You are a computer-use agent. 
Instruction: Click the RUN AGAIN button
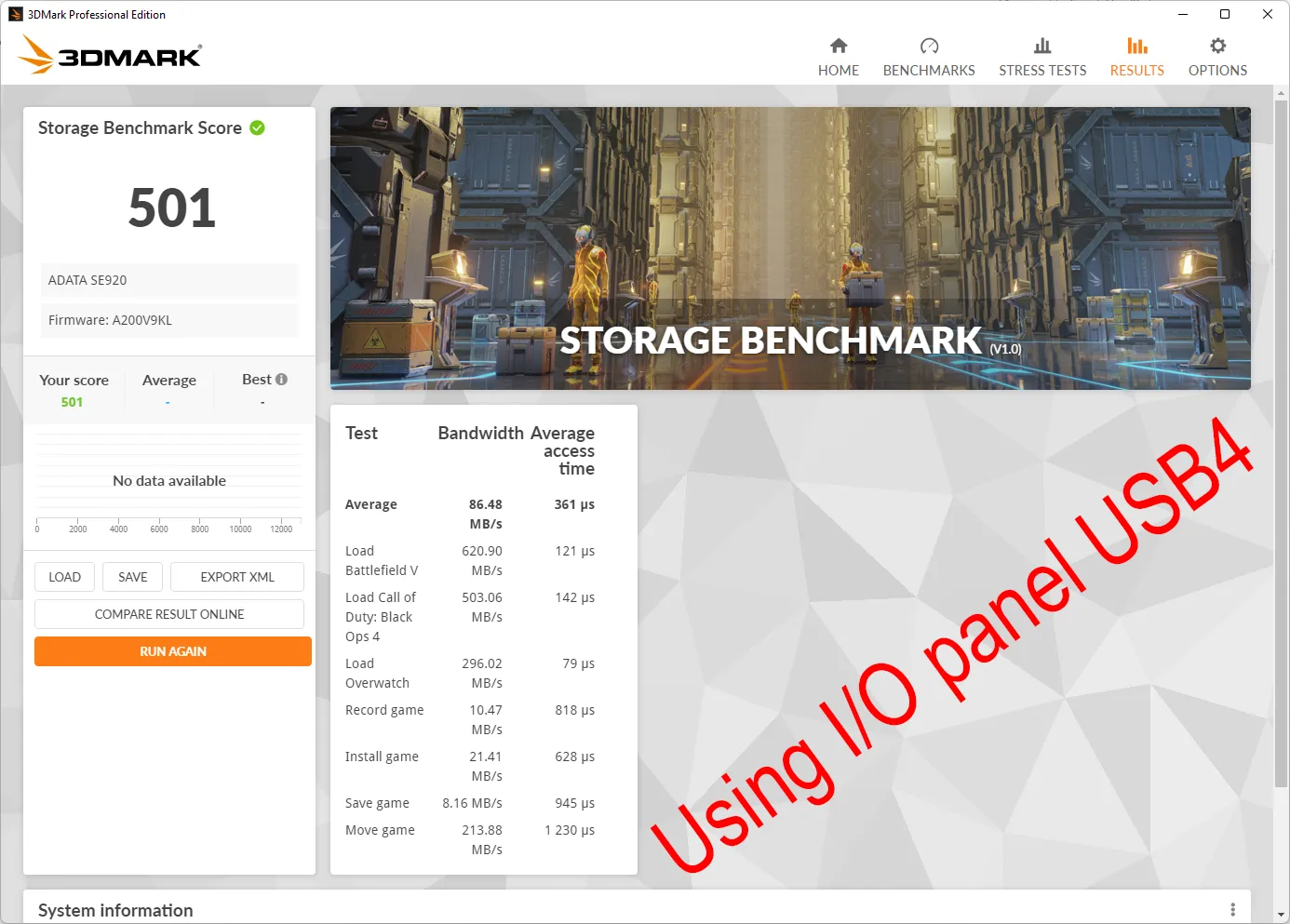pyautogui.click(x=173, y=651)
